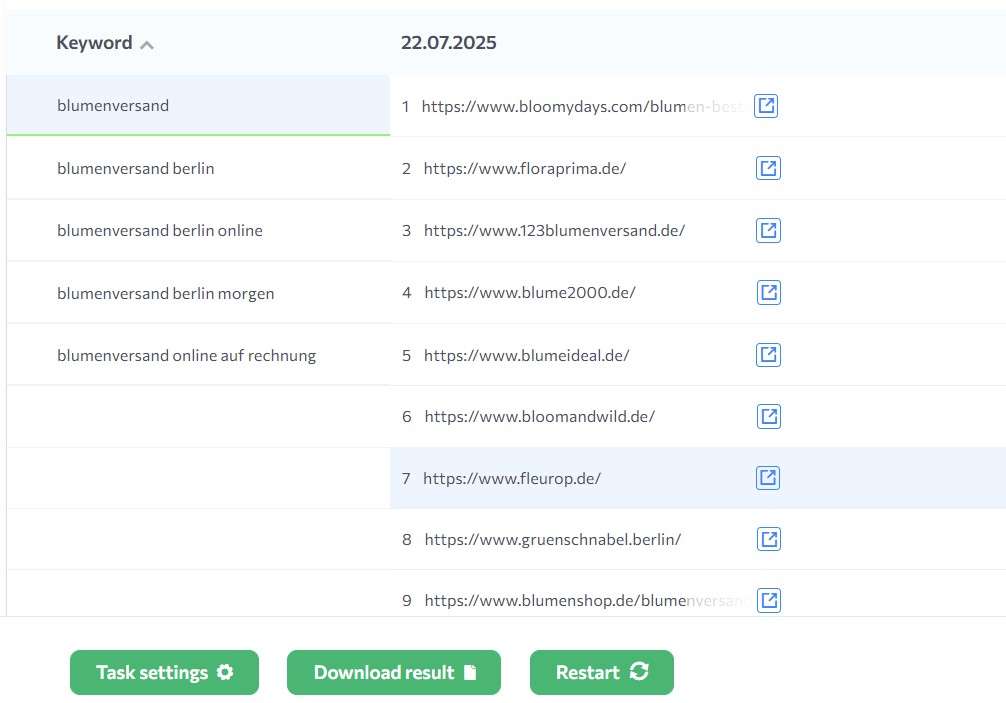Click the blume2000.de URL text

click(530, 292)
